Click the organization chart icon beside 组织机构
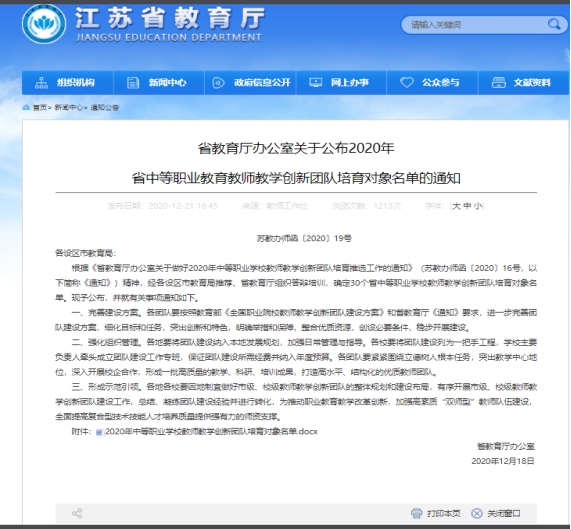Screen dimensions: 571x529 (41, 83)
